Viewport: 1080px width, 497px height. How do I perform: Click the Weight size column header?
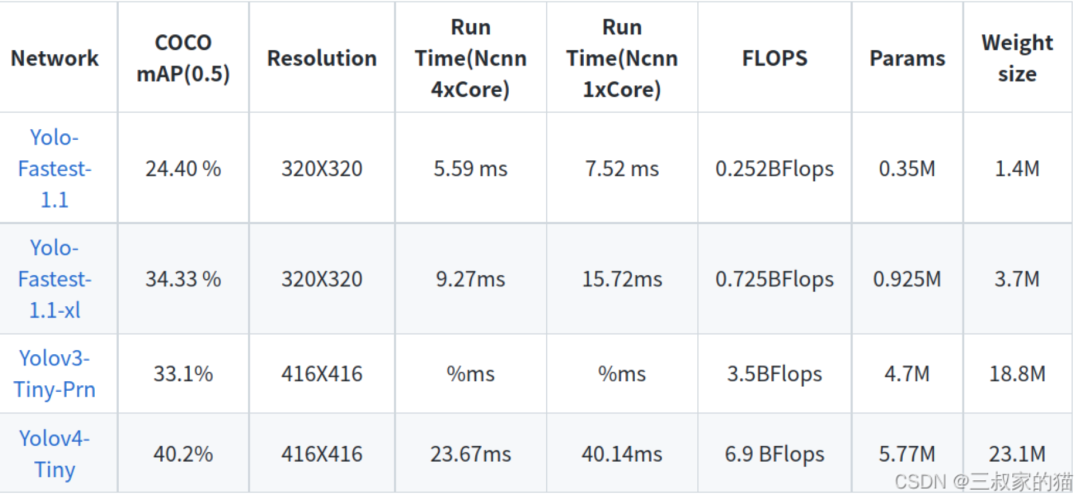click(1017, 58)
